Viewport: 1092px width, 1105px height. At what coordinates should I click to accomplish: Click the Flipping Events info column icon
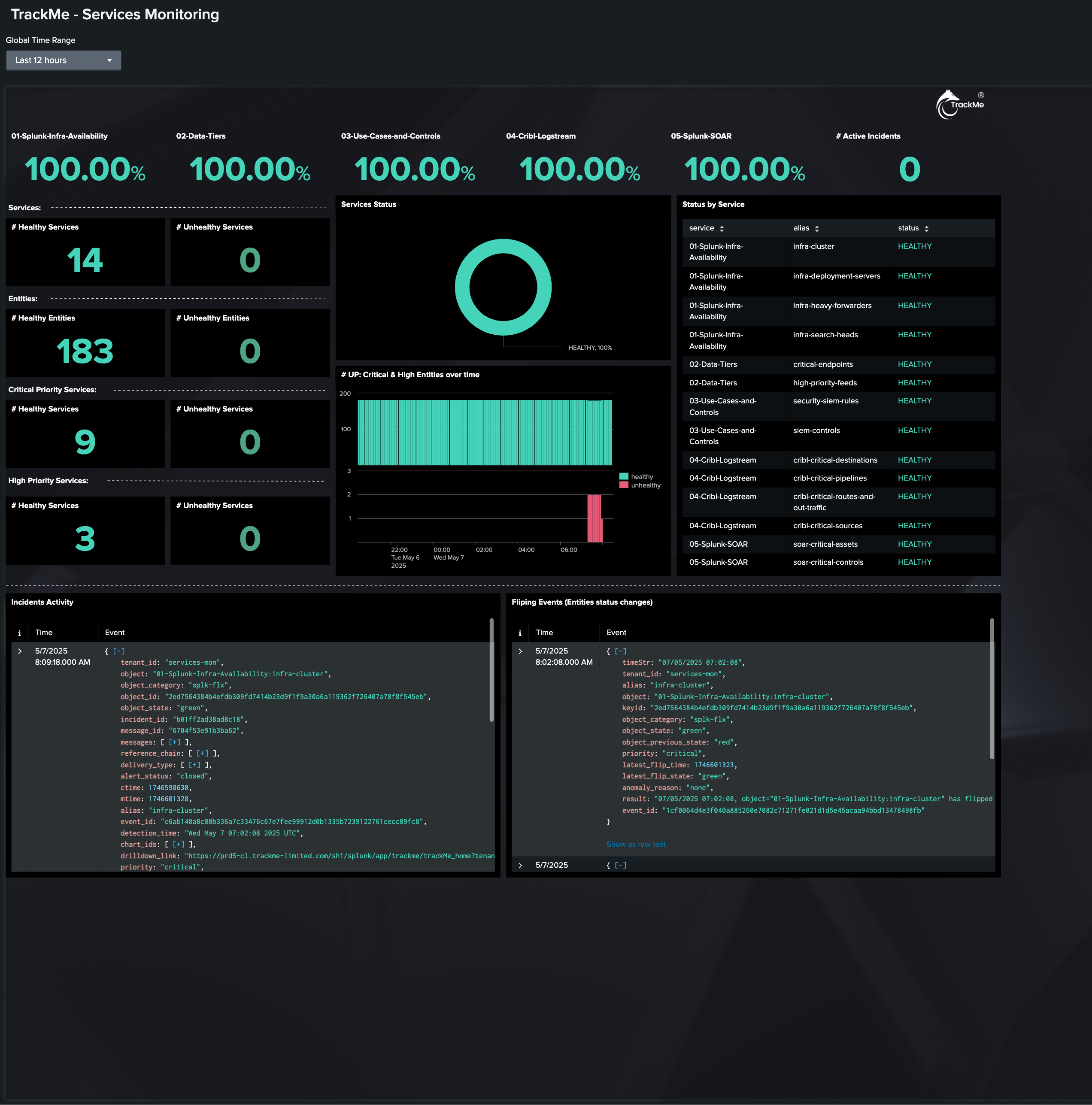pyautogui.click(x=520, y=633)
